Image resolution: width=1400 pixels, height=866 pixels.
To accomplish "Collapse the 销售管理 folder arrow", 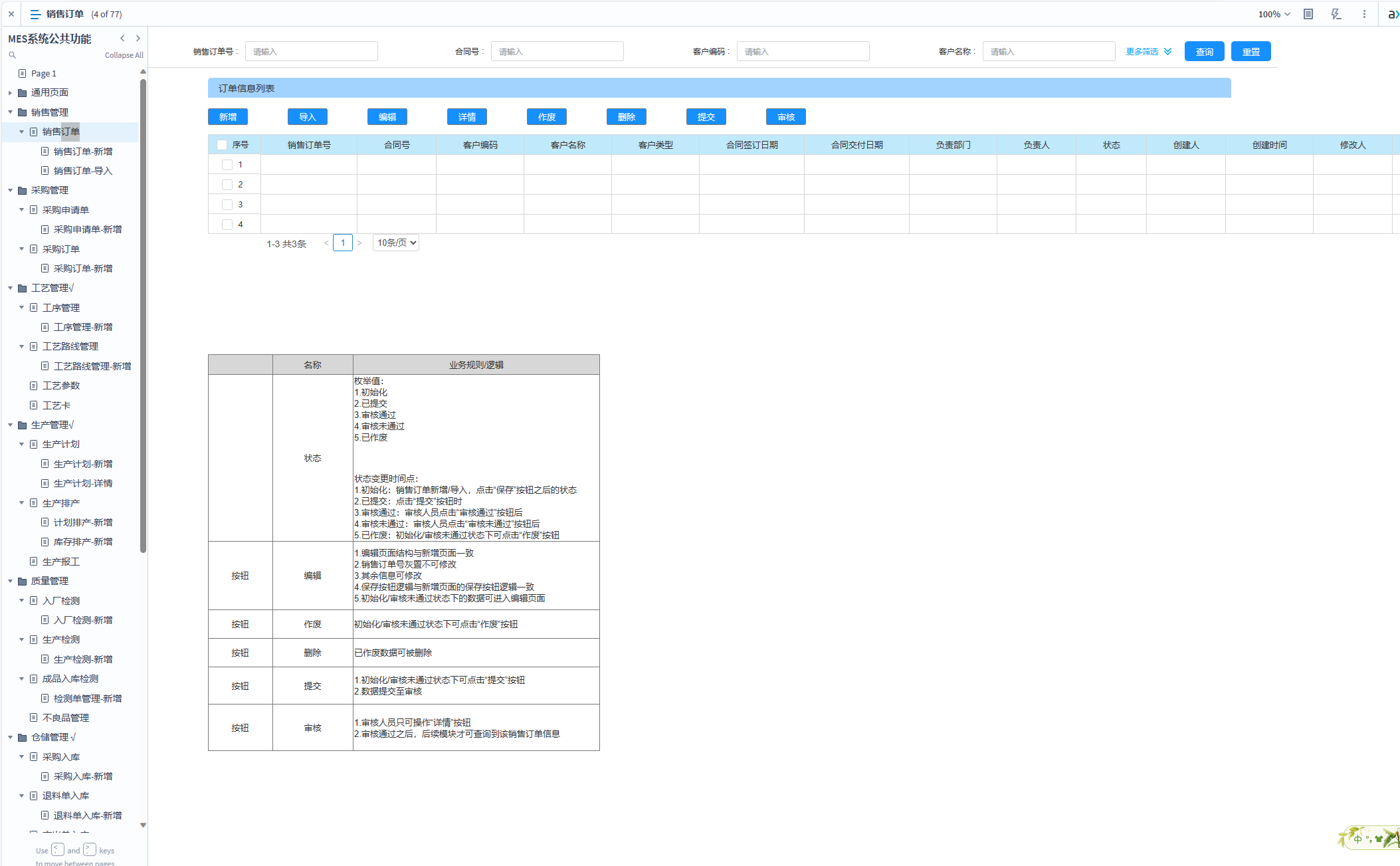I will tap(10, 112).
